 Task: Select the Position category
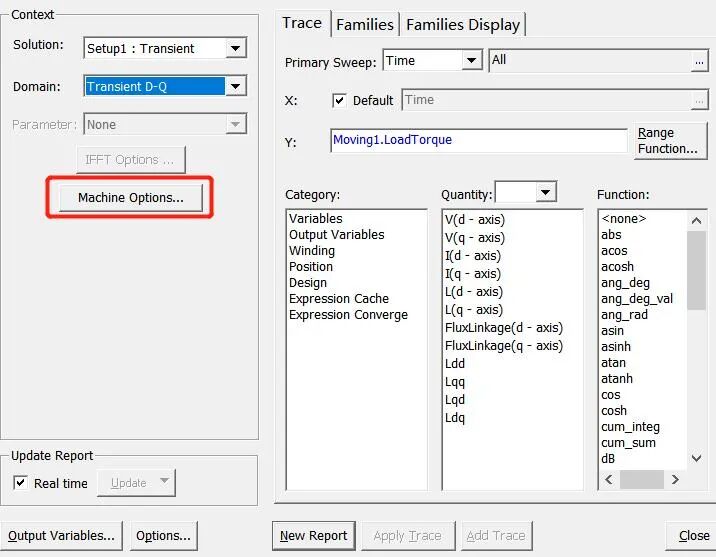(311, 267)
